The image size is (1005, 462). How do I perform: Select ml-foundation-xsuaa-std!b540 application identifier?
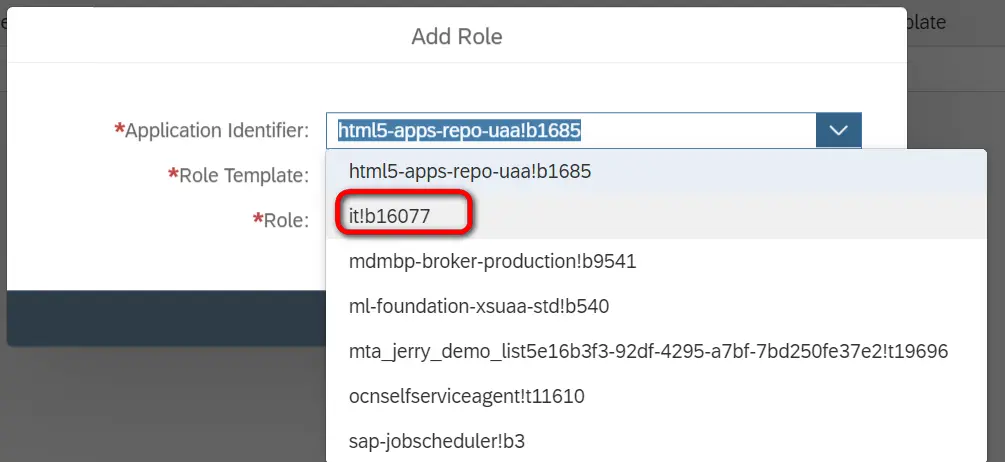[479, 306]
